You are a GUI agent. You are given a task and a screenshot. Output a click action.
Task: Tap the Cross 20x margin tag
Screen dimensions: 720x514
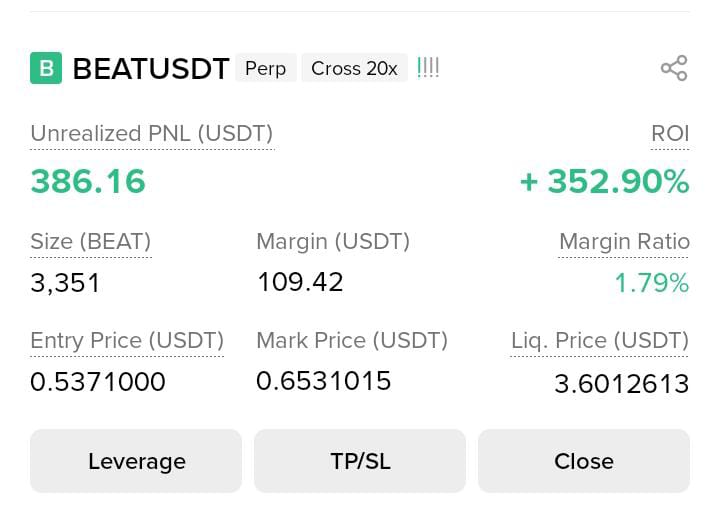tap(354, 68)
